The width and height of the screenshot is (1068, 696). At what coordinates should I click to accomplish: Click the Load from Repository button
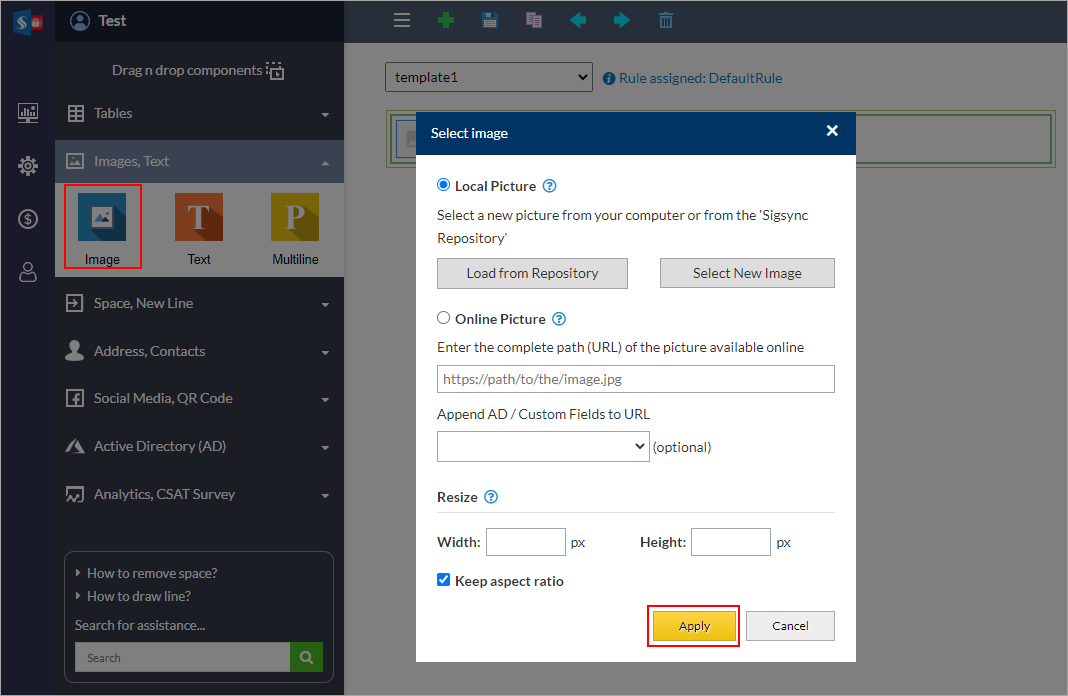532,273
